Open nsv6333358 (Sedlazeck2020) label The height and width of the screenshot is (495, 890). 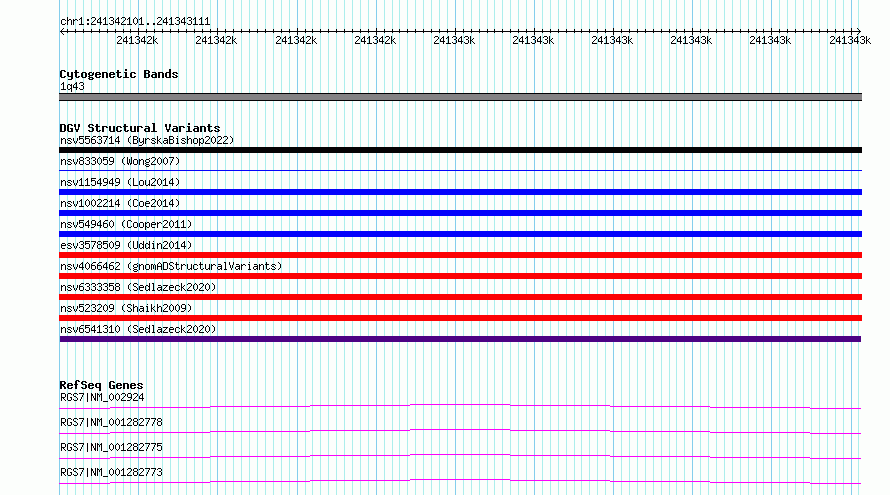(138, 287)
